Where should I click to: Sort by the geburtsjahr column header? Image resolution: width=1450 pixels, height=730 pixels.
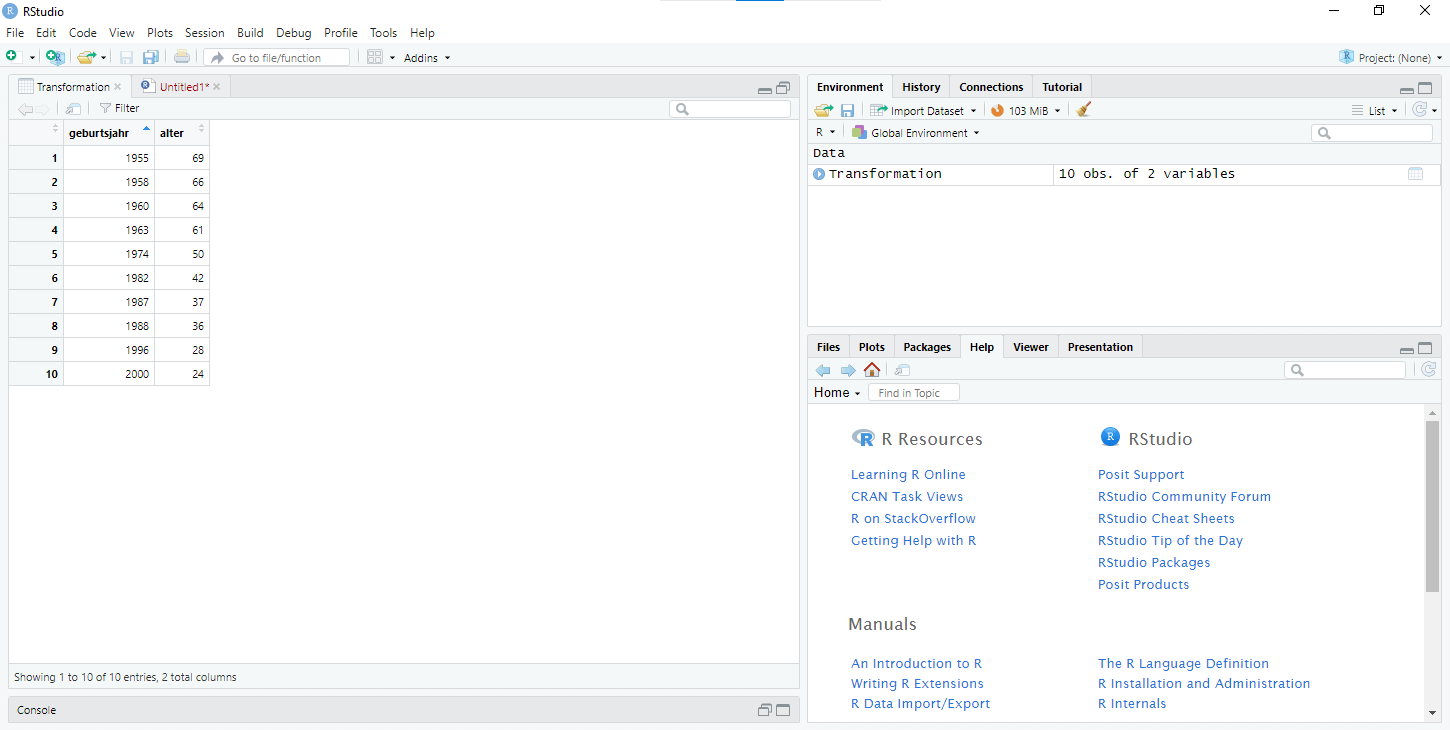click(109, 133)
